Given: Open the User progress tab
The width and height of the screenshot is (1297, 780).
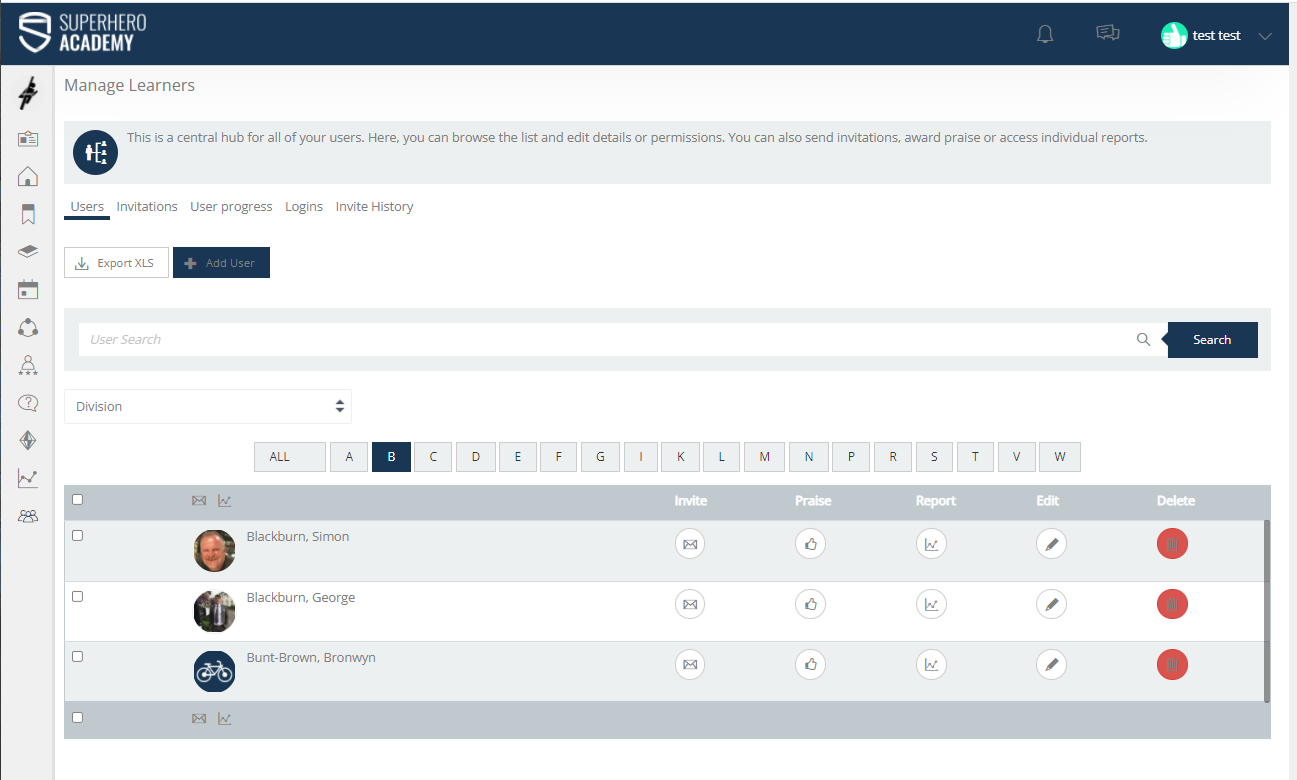Looking at the screenshot, I should [x=231, y=207].
